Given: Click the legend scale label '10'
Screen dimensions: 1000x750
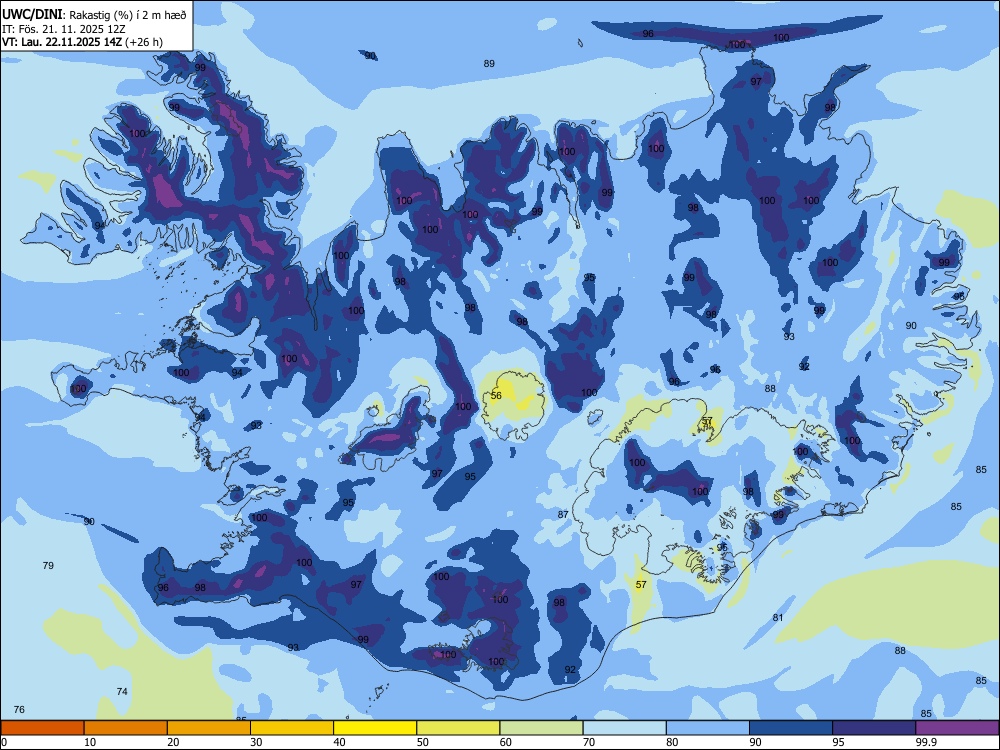Looking at the screenshot, I should (x=90, y=742).
